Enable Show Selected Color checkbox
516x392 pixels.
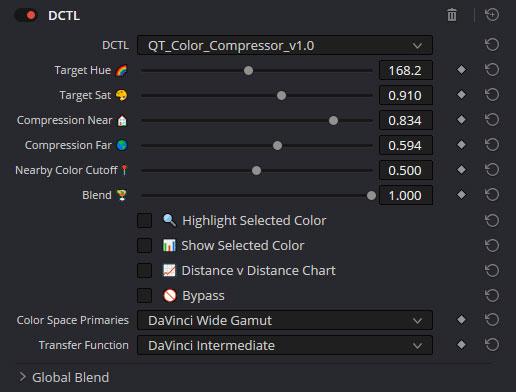click(145, 245)
